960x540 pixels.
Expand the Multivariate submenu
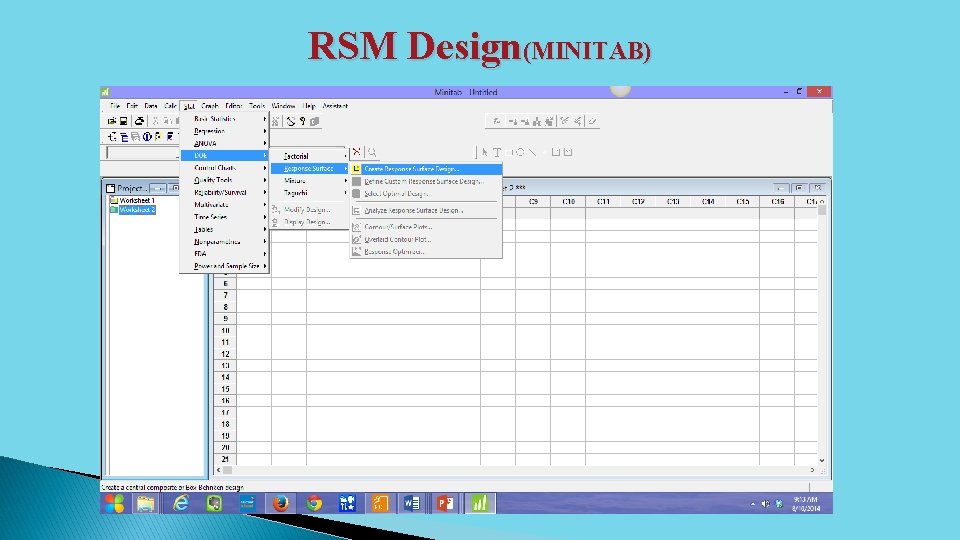click(225, 204)
